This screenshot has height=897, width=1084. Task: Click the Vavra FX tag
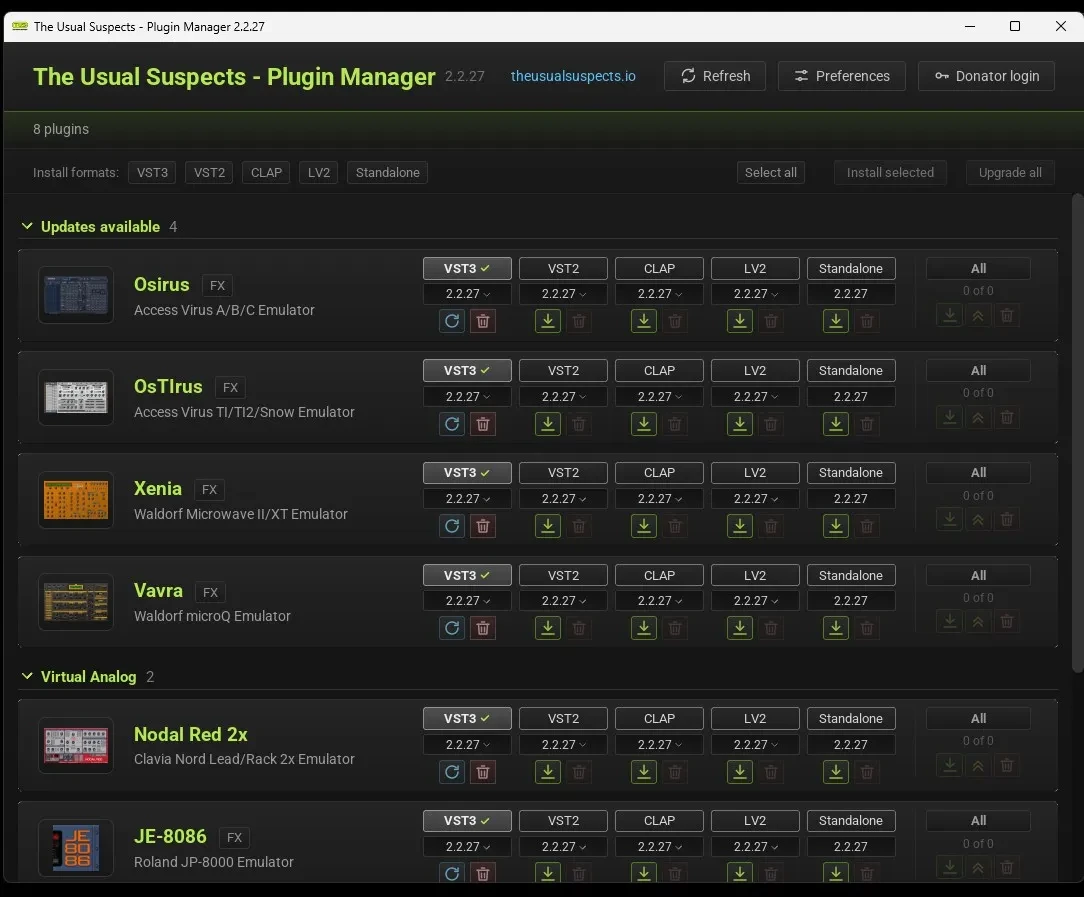210,592
